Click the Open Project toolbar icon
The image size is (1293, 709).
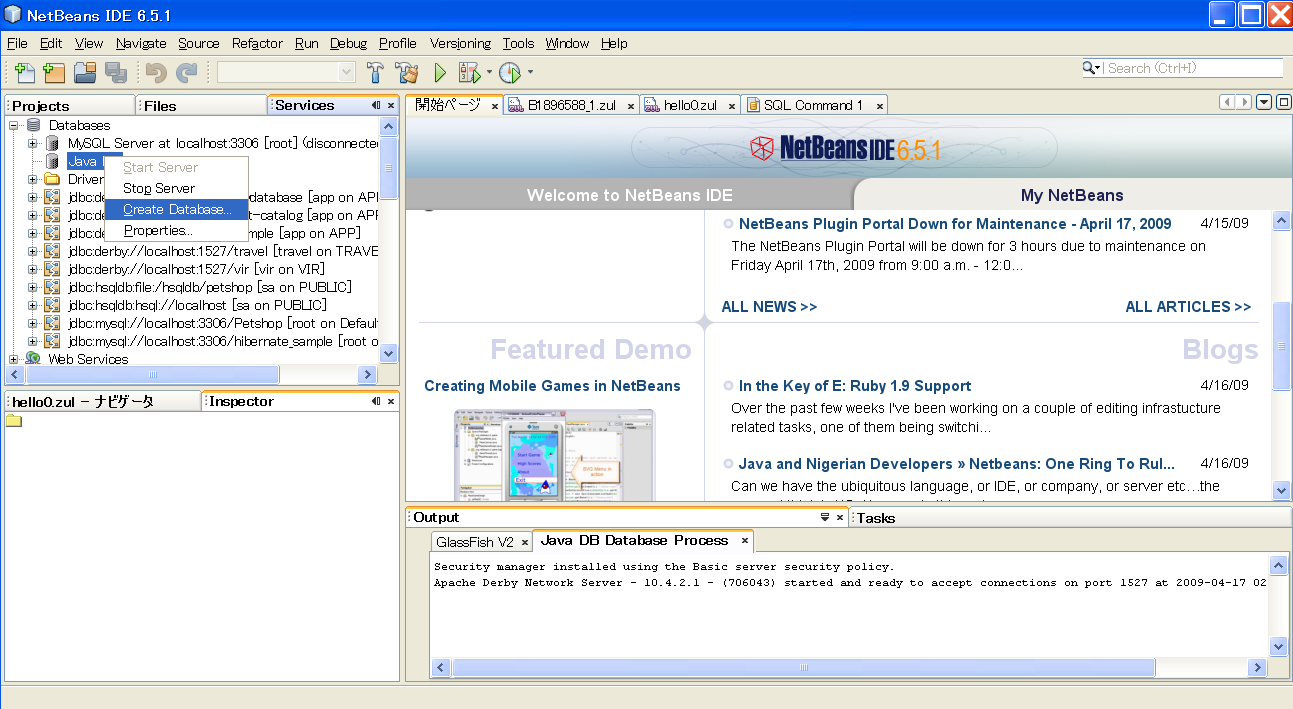click(x=85, y=72)
